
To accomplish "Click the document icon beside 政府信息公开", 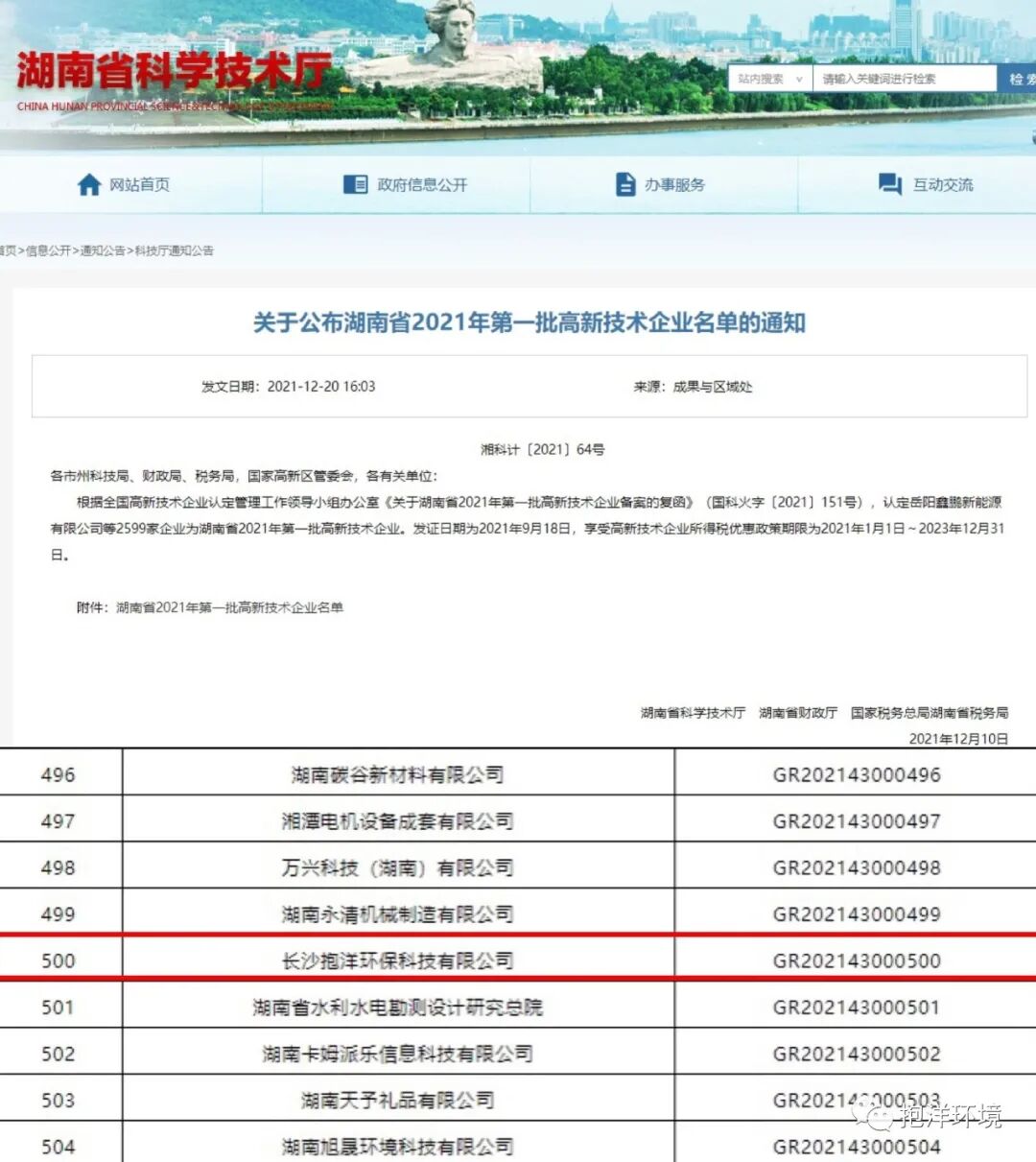I will click(354, 184).
